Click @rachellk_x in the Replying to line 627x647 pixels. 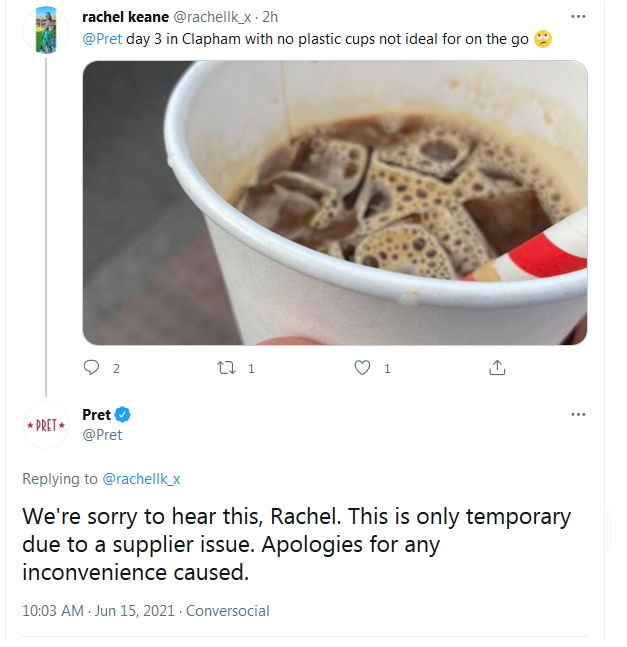click(141, 479)
